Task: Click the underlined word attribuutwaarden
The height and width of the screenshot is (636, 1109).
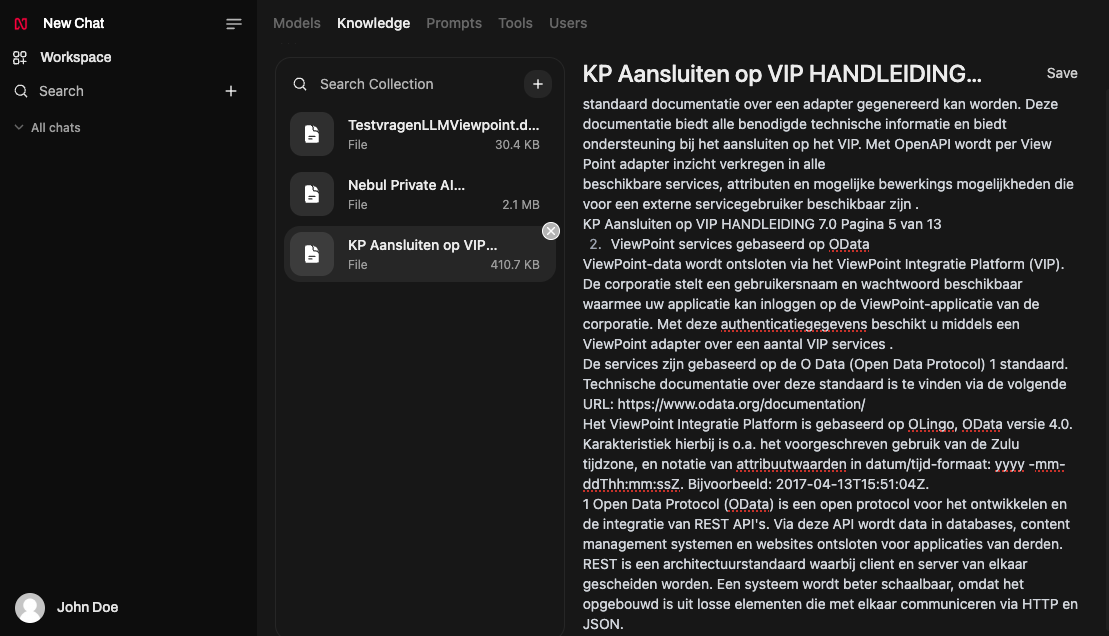Action: point(791,465)
